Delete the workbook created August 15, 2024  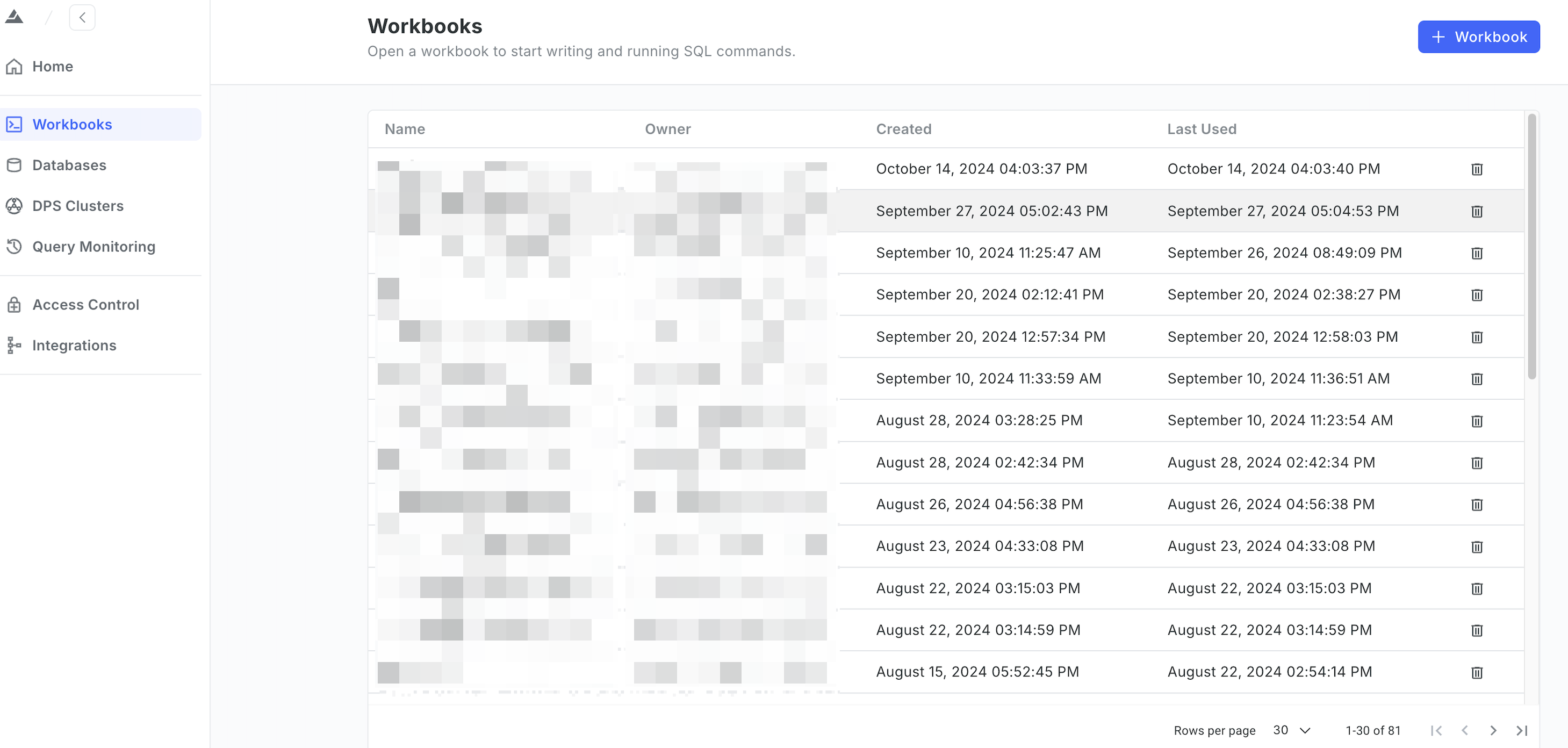tap(1477, 673)
